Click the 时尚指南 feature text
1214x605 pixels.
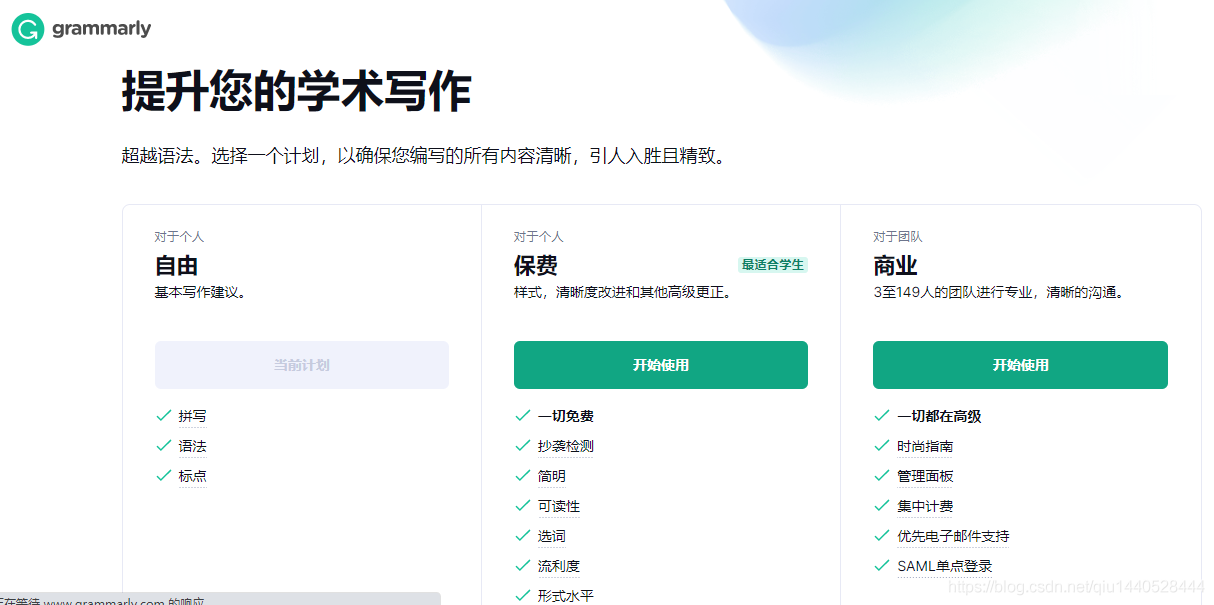point(925,446)
